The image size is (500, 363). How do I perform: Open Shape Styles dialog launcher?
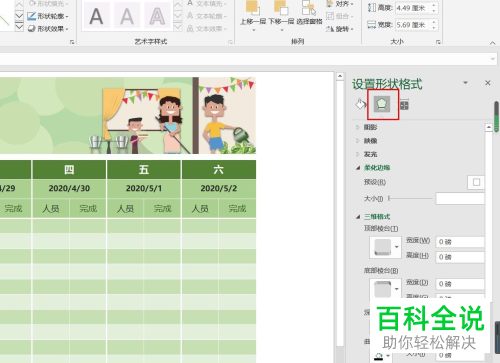click(x=72, y=42)
